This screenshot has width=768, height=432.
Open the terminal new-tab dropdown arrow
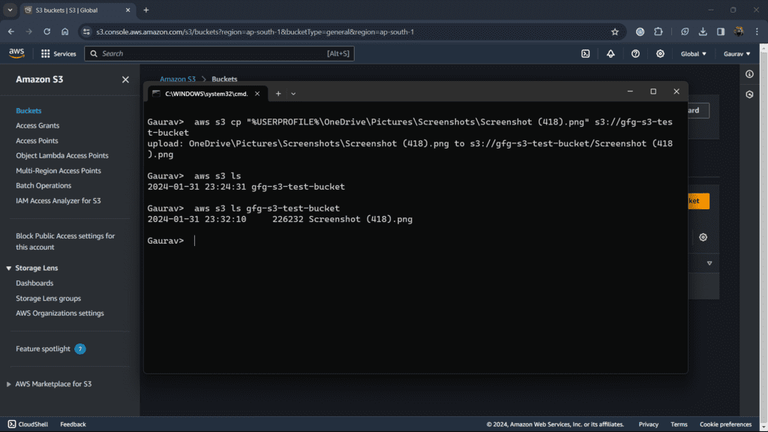tap(293, 94)
